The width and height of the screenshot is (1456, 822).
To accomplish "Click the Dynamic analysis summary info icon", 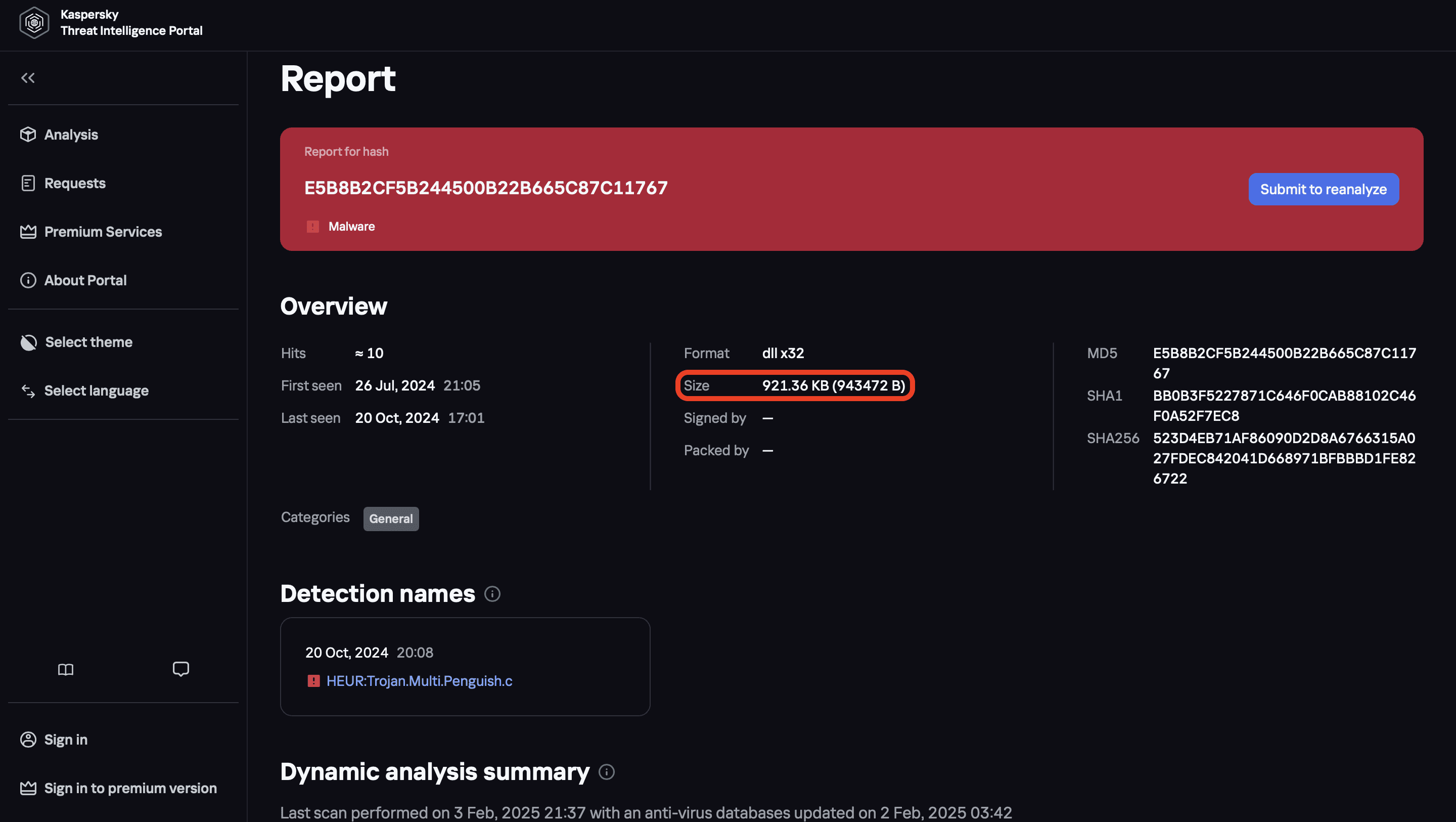I will tap(607, 772).
